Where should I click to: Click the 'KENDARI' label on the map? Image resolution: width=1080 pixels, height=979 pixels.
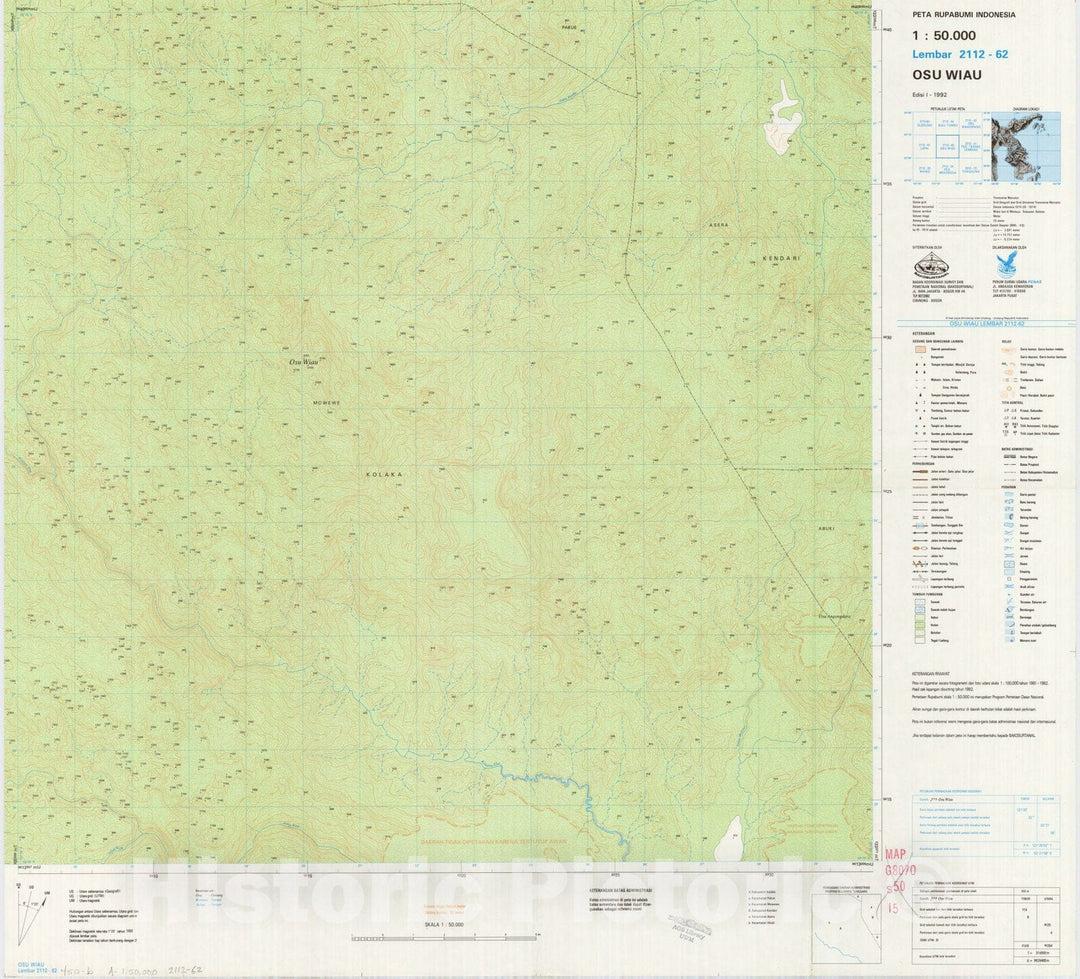coord(783,258)
